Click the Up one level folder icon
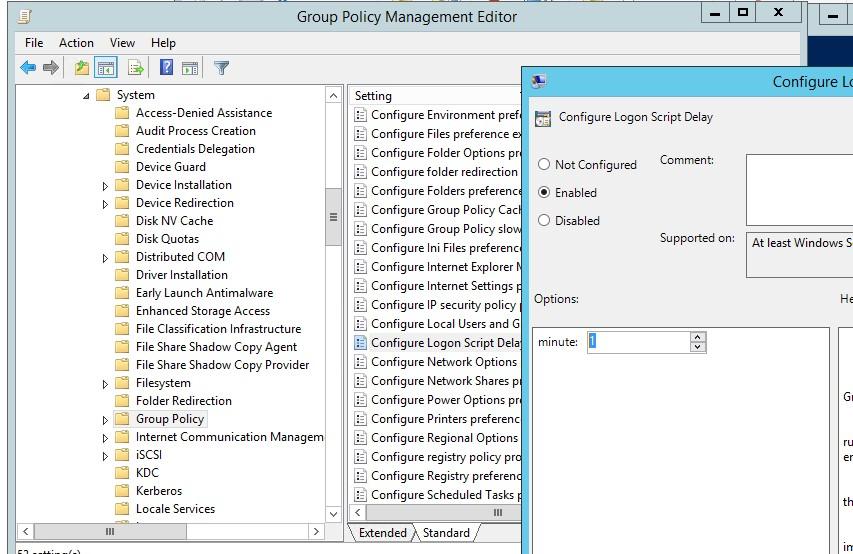The width and height of the screenshot is (853, 554). tap(82, 67)
